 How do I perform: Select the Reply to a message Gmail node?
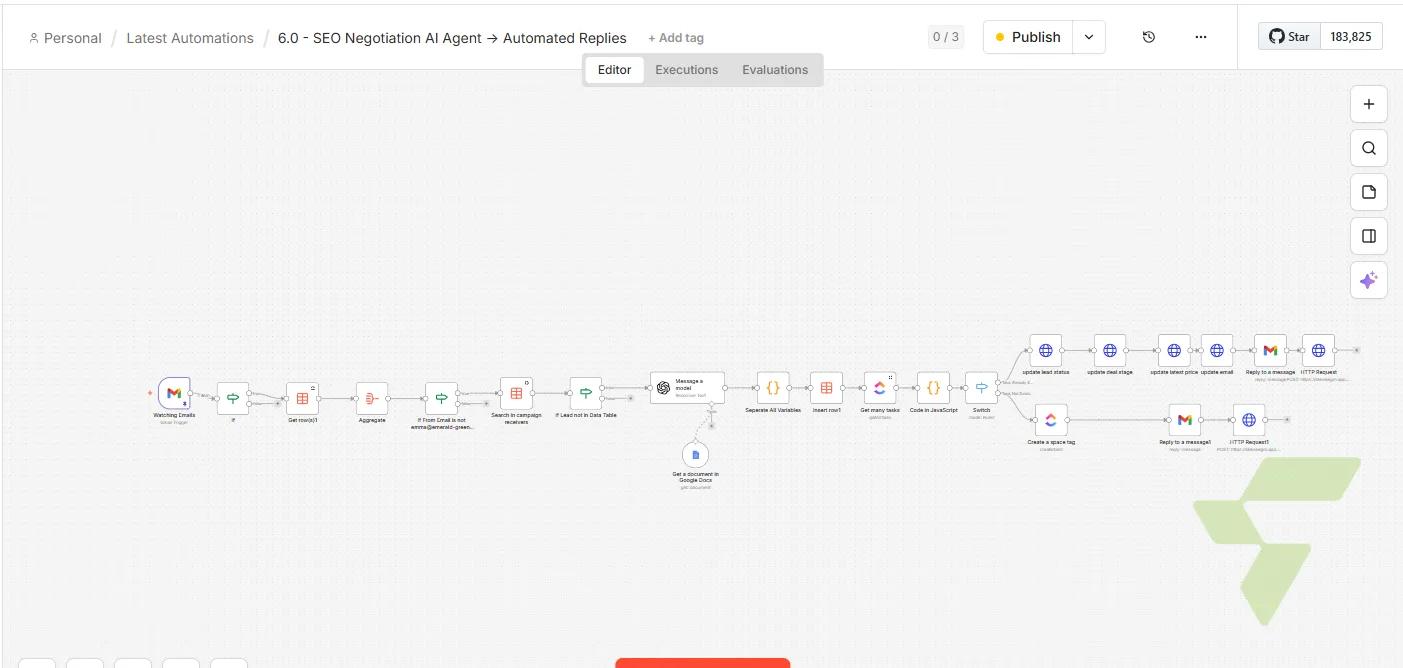1270,350
